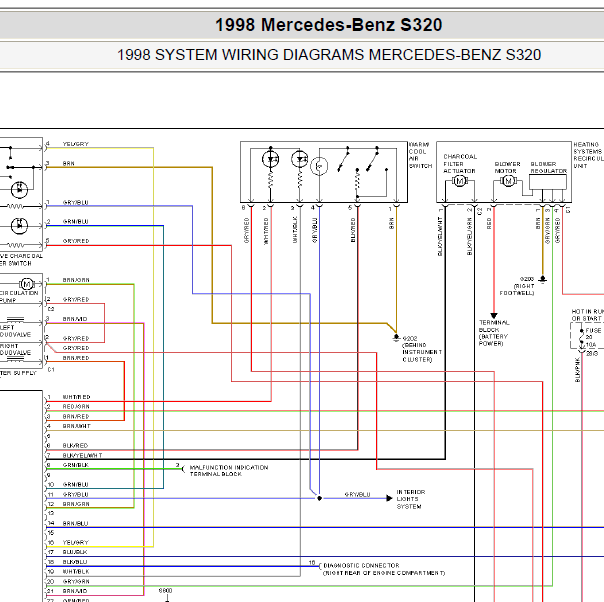Click the WHT/RED label at pin 1
Screen dimensions: 604x602
tap(76, 397)
